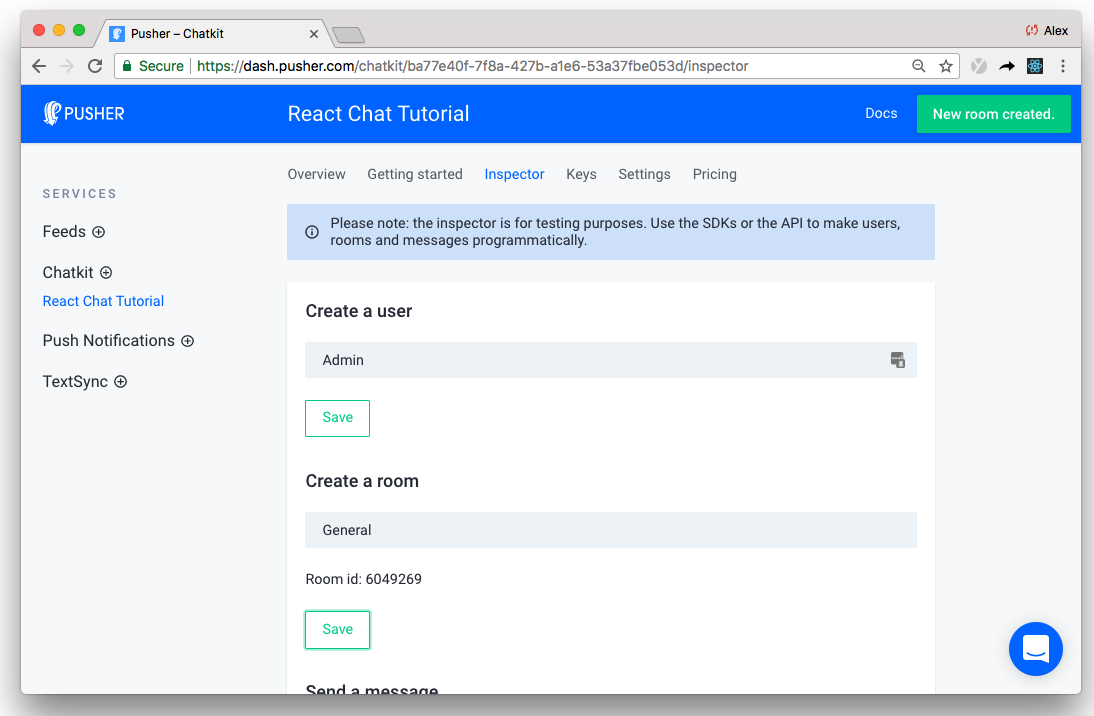Click the Pusher logo in the header
Viewport: 1094px width, 716px height.
[84, 113]
